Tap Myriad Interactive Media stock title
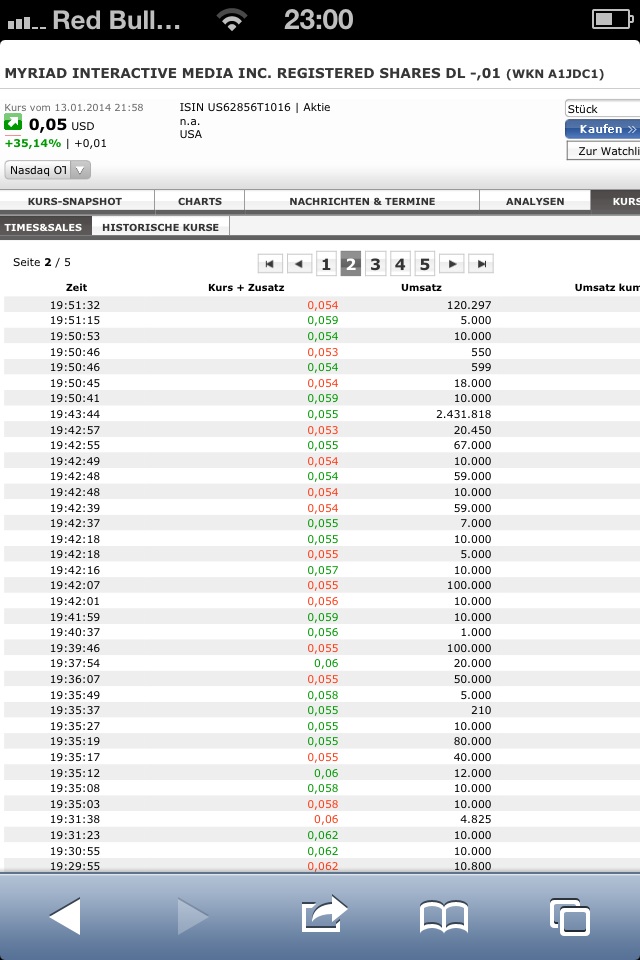The image size is (640, 960). (304, 73)
